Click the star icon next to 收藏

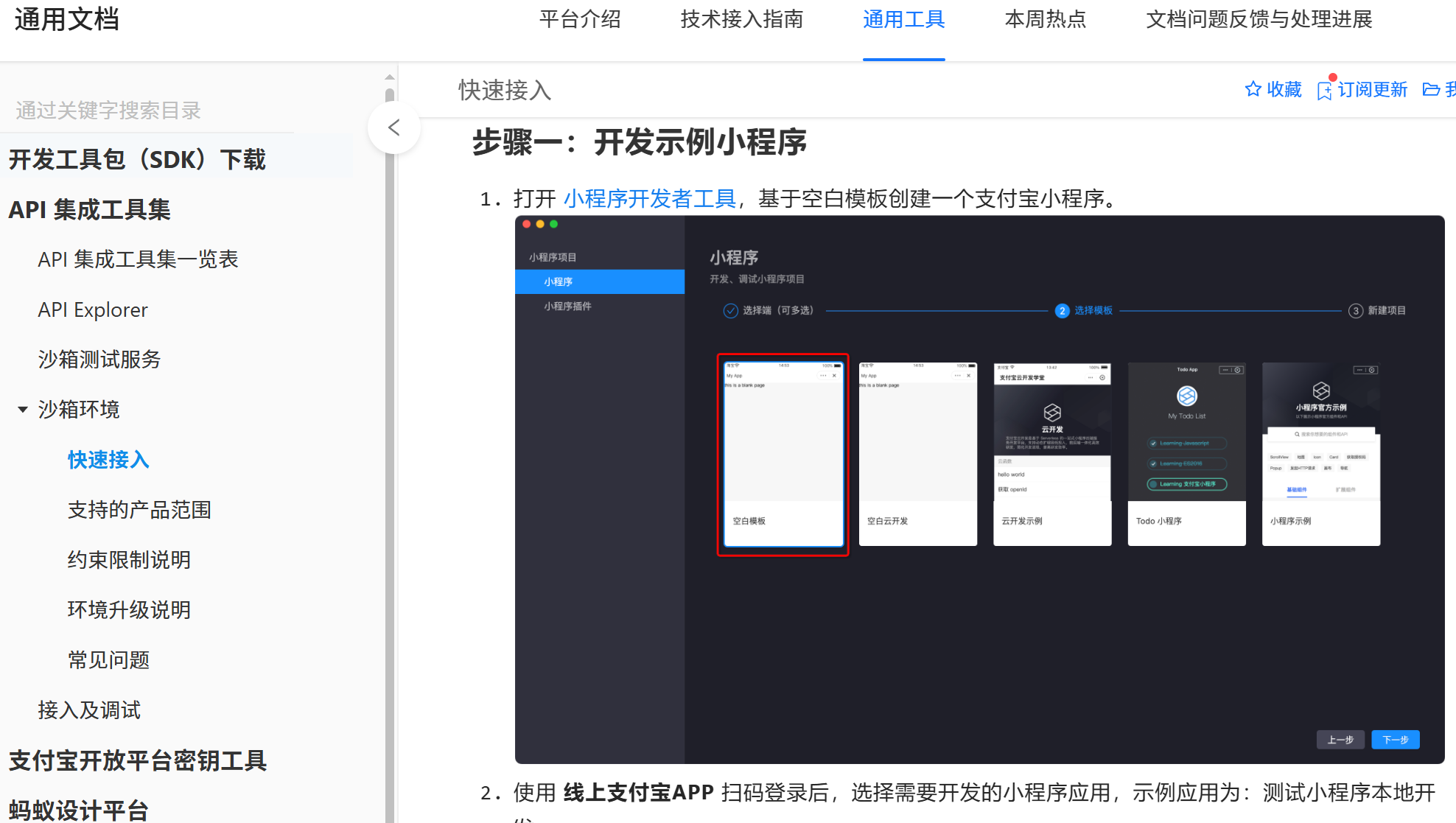[x=1253, y=89]
